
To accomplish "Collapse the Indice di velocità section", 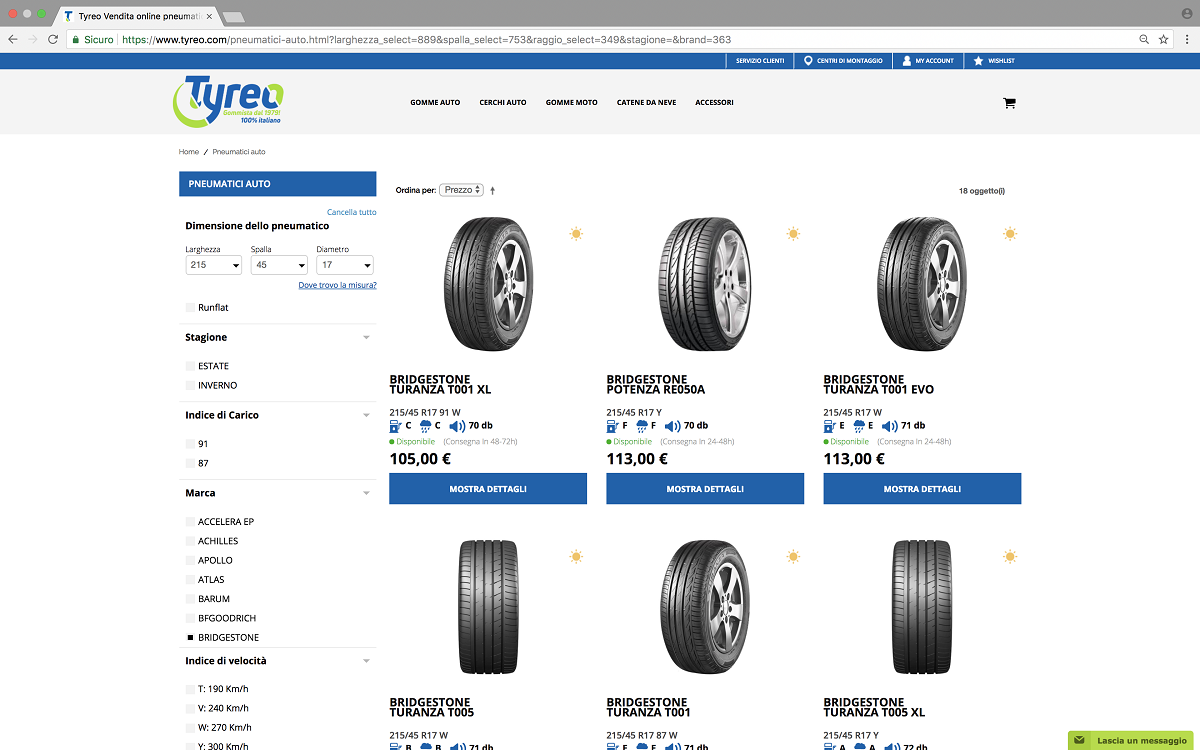I will [x=366, y=661].
